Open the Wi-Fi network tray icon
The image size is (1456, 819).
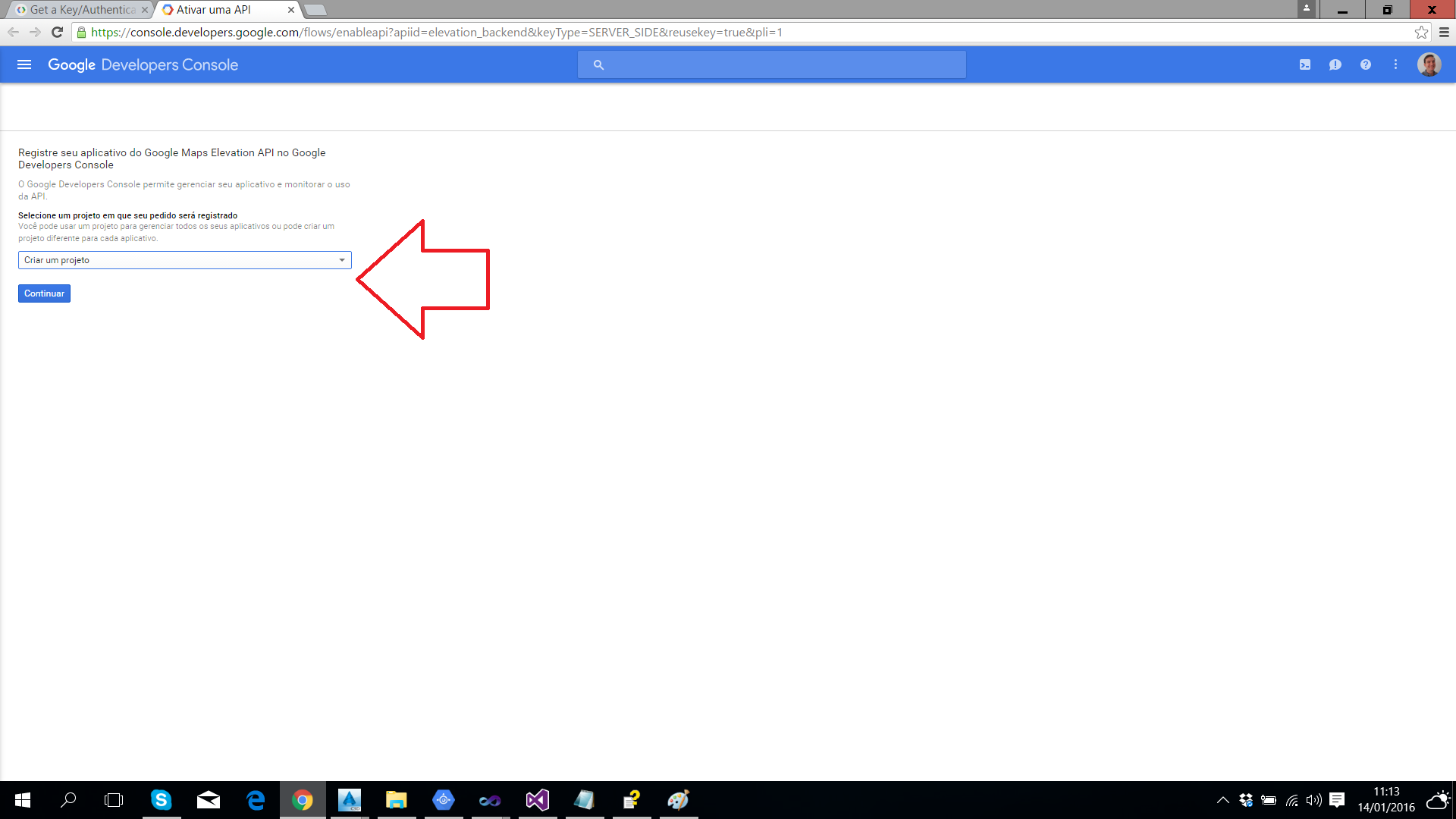click(1292, 800)
